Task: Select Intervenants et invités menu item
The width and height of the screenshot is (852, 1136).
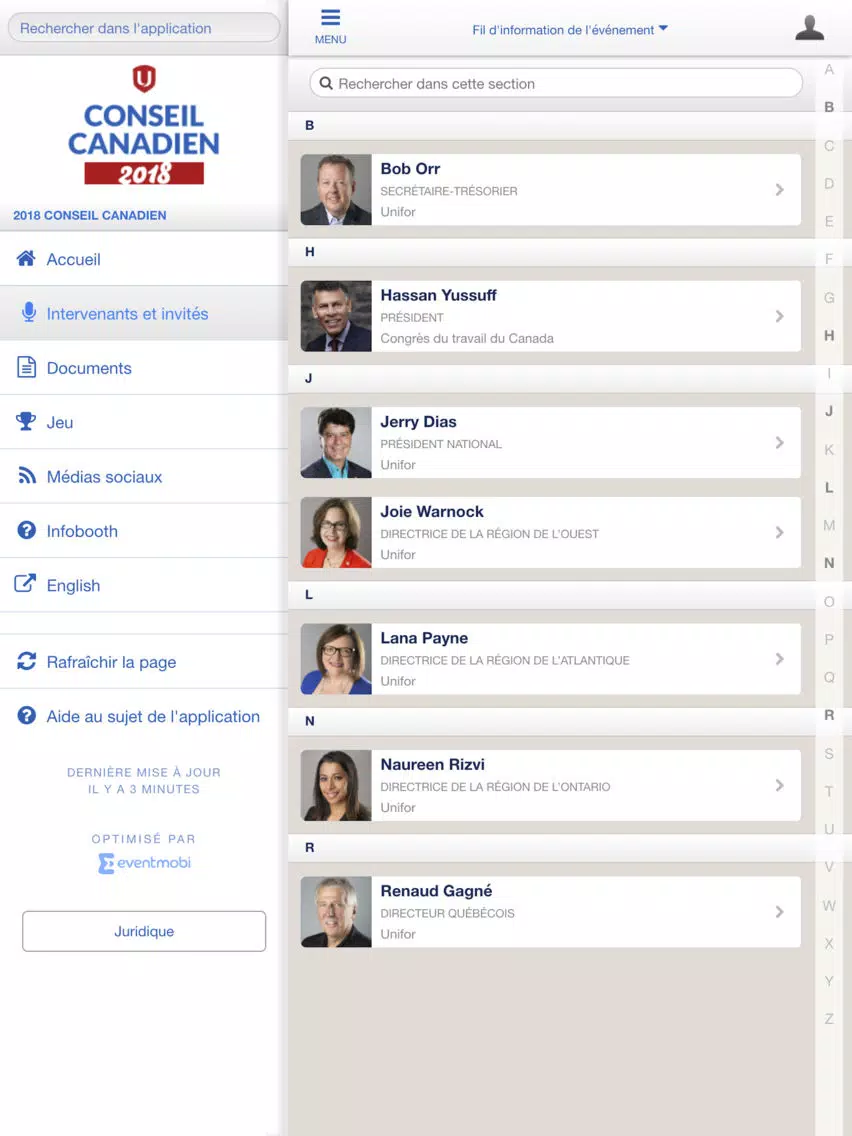Action: 143,313
